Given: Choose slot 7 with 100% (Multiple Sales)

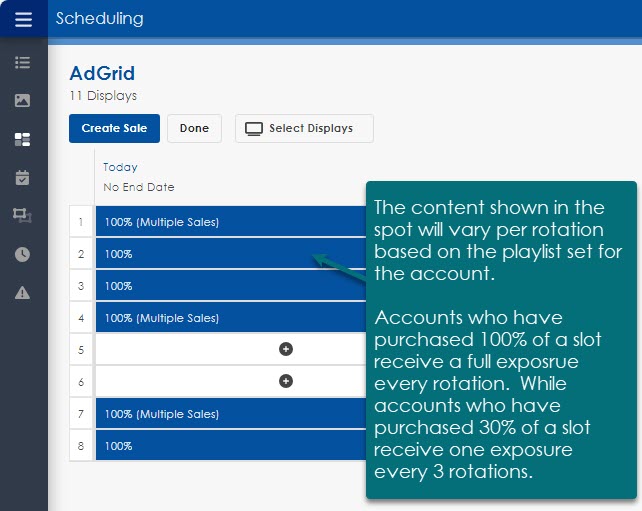Looking at the screenshot, I should point(230,414).
